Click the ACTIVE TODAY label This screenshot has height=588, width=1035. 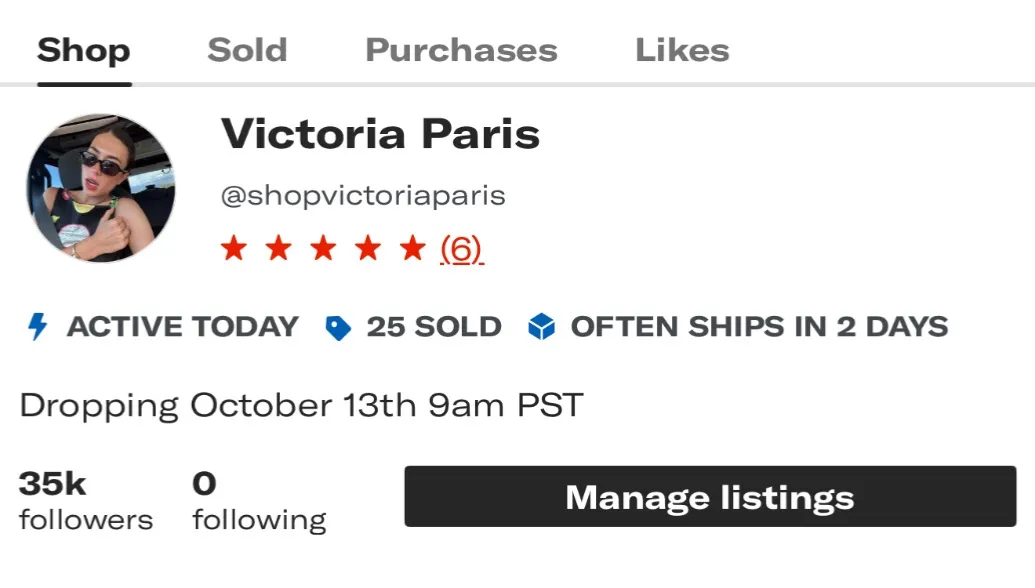tap(182, 327)
